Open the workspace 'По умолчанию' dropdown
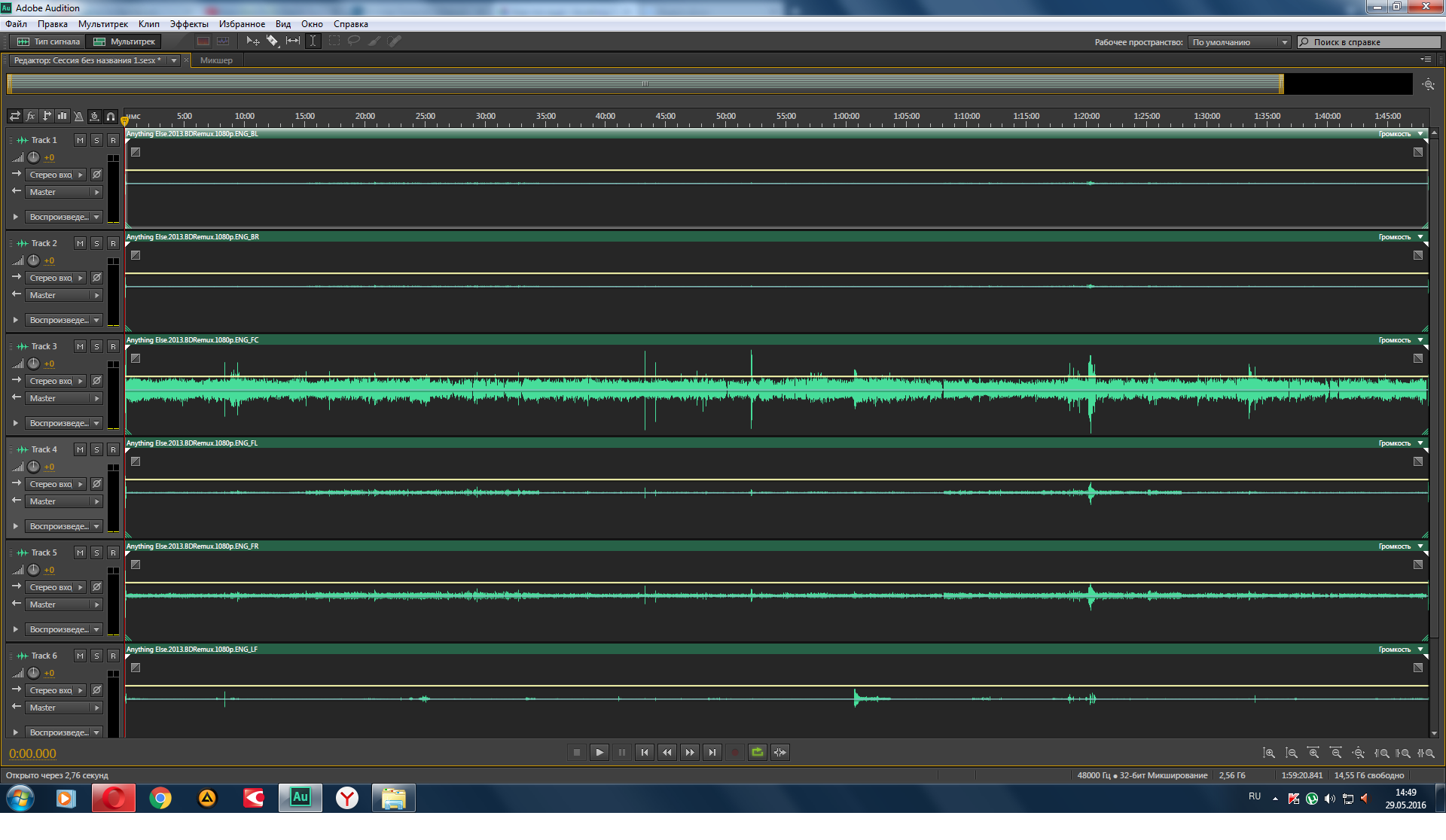This screenshot has width=1446, height=840. coord(1239,43)
